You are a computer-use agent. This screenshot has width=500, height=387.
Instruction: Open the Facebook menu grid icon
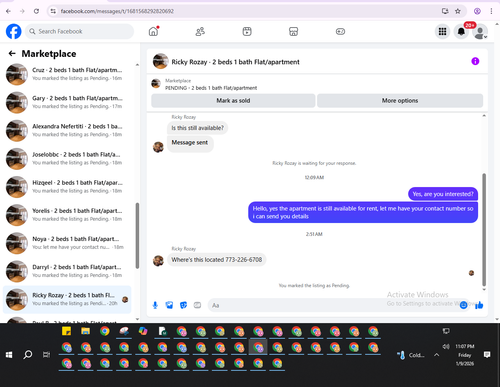coord(442,31)
